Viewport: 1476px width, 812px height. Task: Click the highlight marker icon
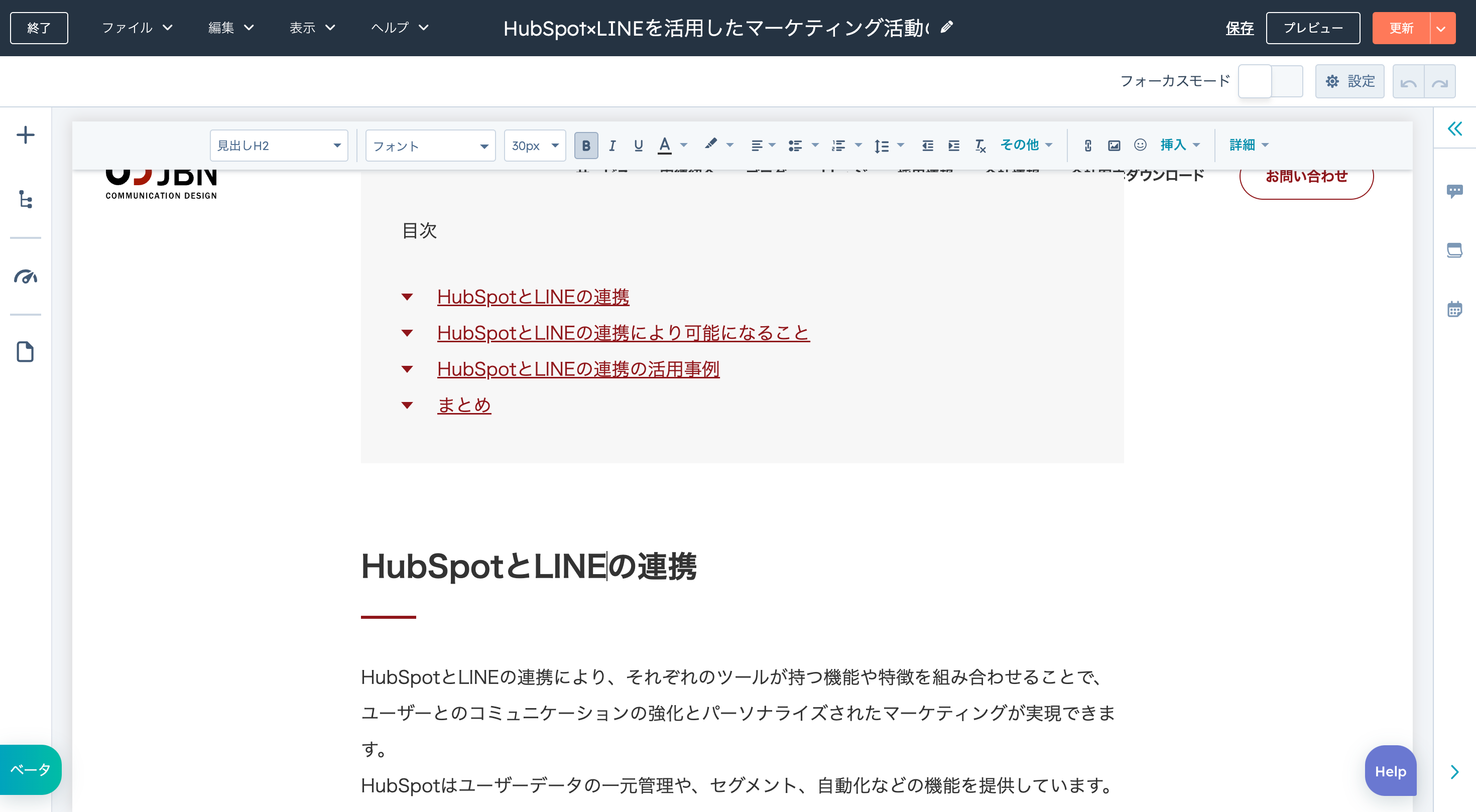710,145
